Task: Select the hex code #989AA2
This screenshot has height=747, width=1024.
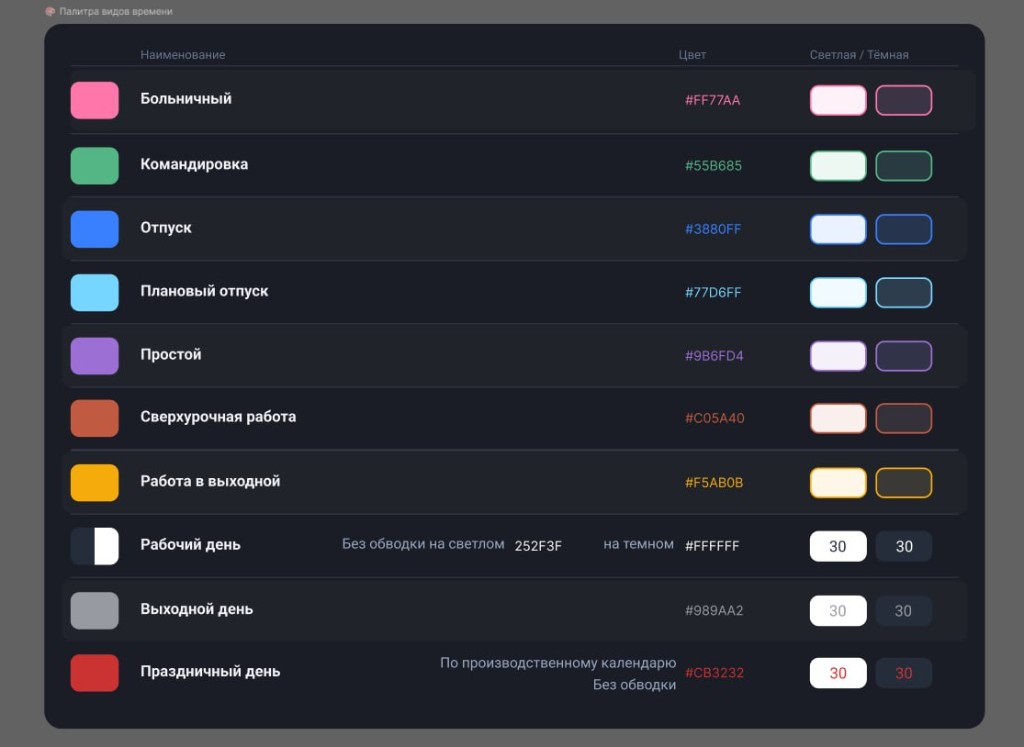Action: (x=714, y=611)
